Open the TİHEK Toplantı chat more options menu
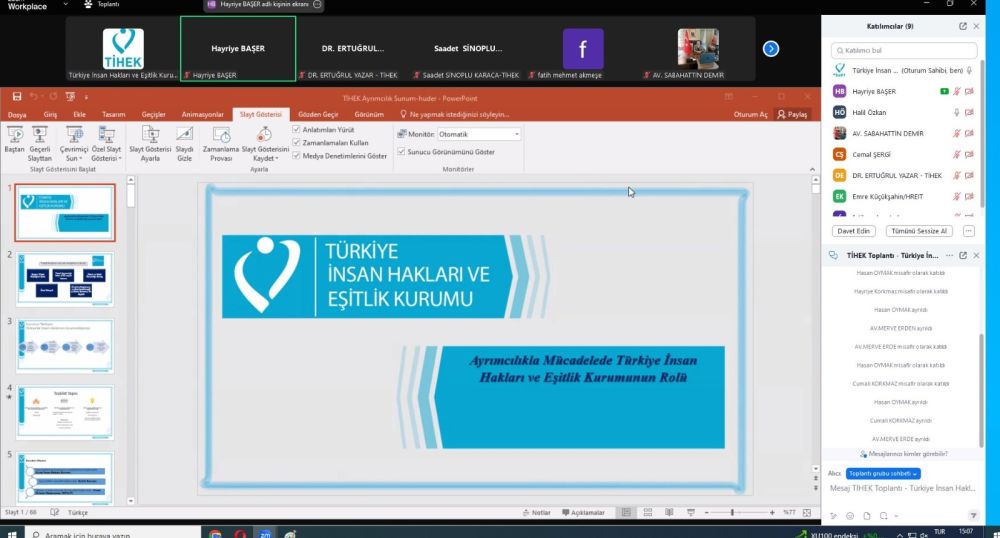The width and height of the screenshot is (1000, 538). pos(950,255)
